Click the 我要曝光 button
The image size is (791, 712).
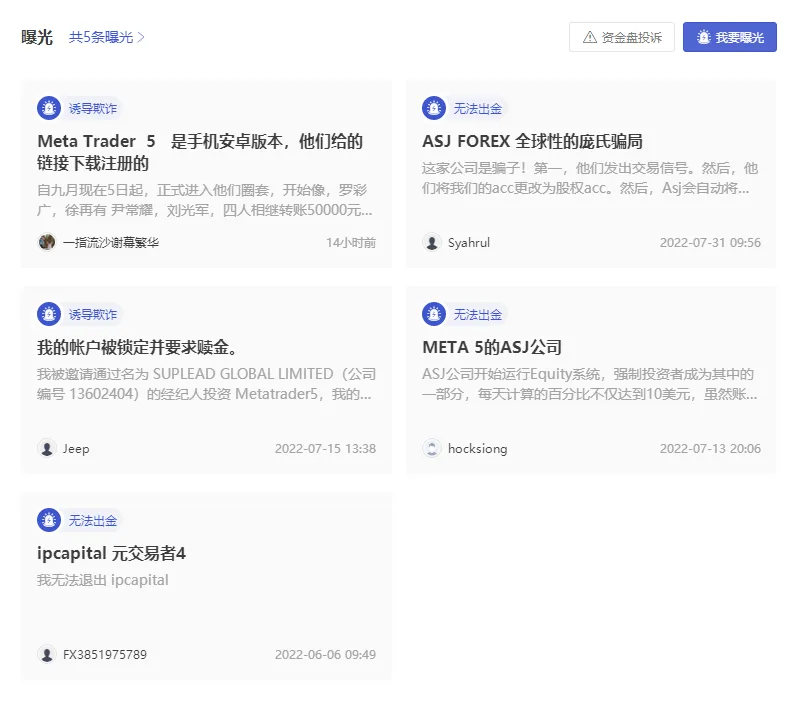[729, 37]
